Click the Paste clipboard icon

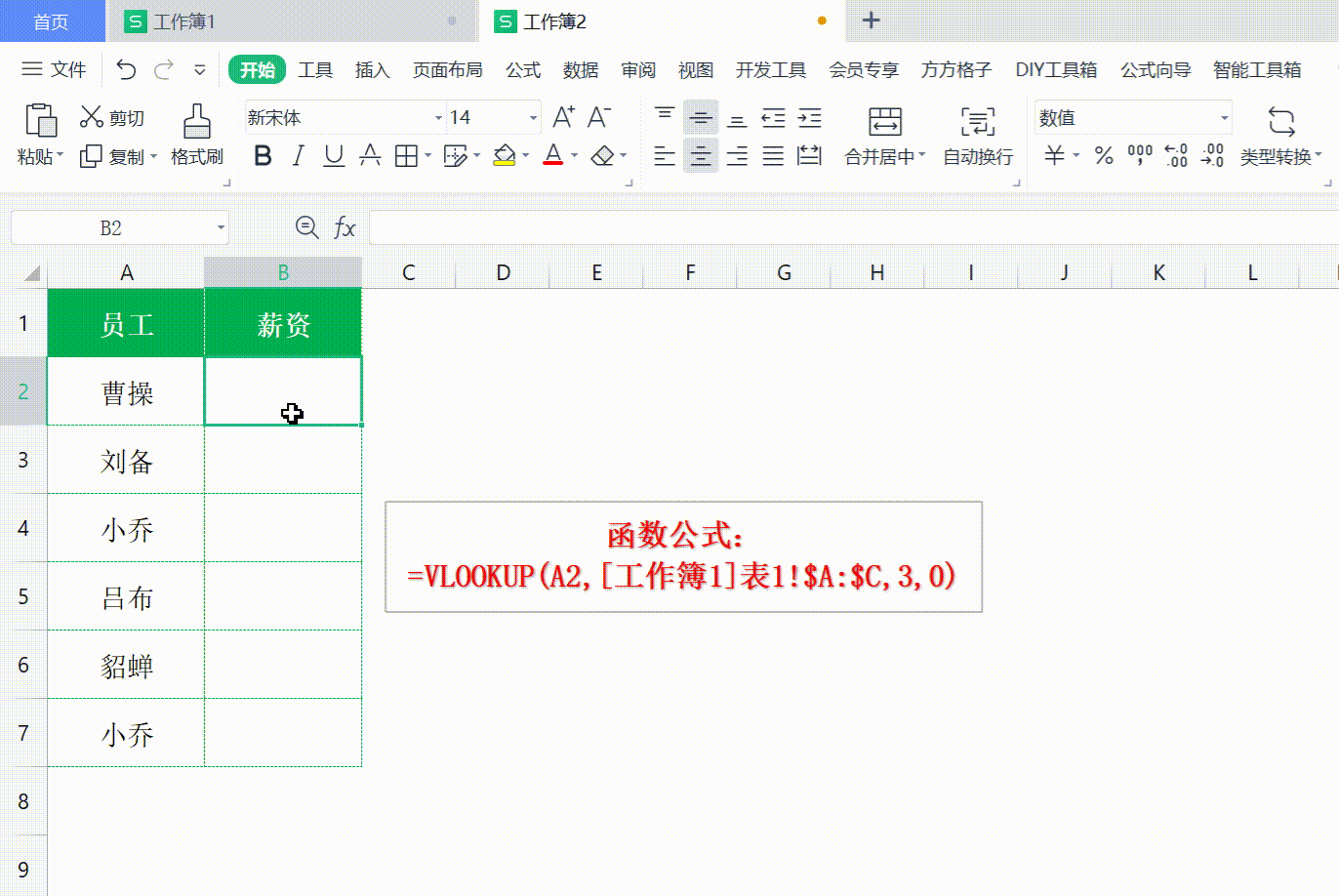pos(40,120)
